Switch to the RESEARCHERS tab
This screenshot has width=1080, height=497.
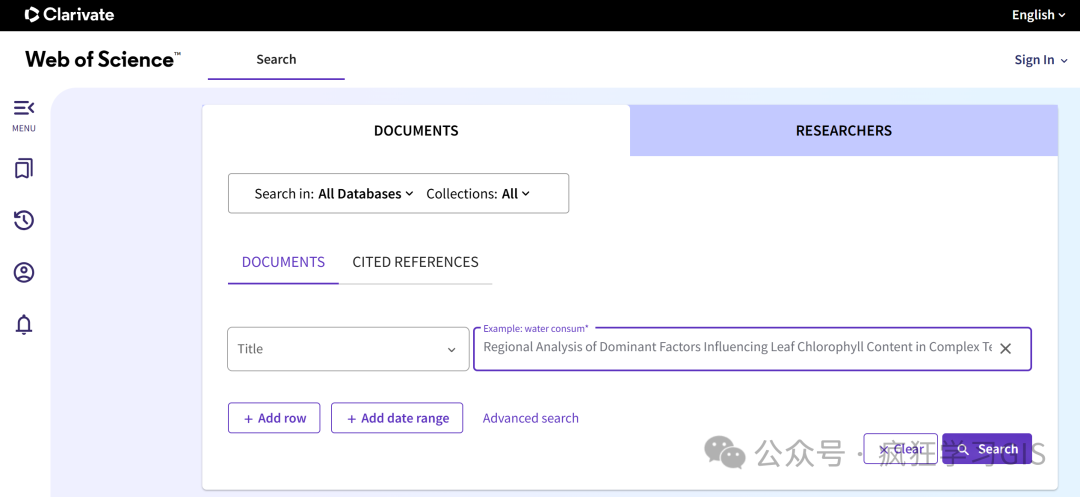tap(844, 131)
